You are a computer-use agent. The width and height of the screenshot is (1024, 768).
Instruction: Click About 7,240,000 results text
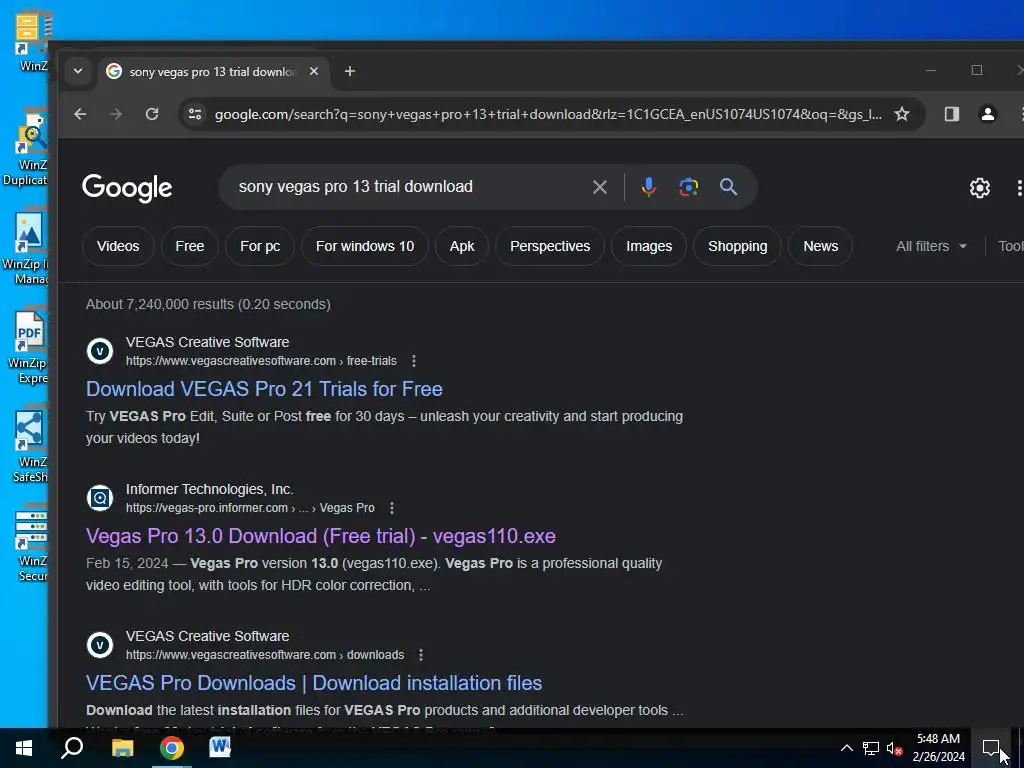point(208,304)
